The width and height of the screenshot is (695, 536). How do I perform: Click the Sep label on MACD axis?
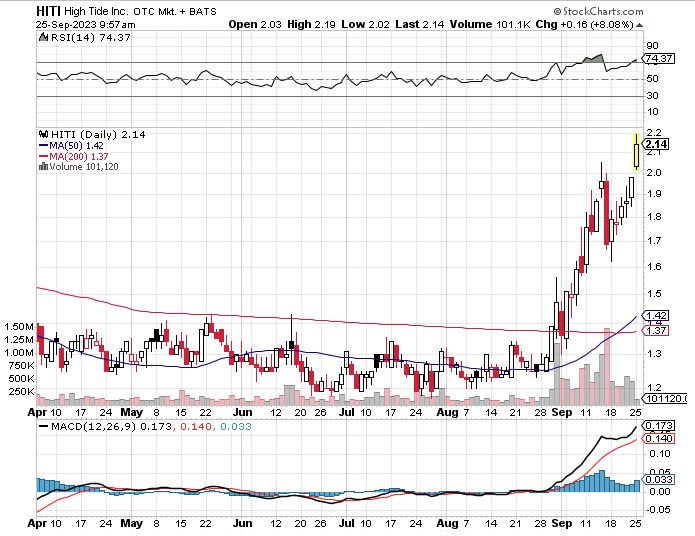click(x=562, y=523)
